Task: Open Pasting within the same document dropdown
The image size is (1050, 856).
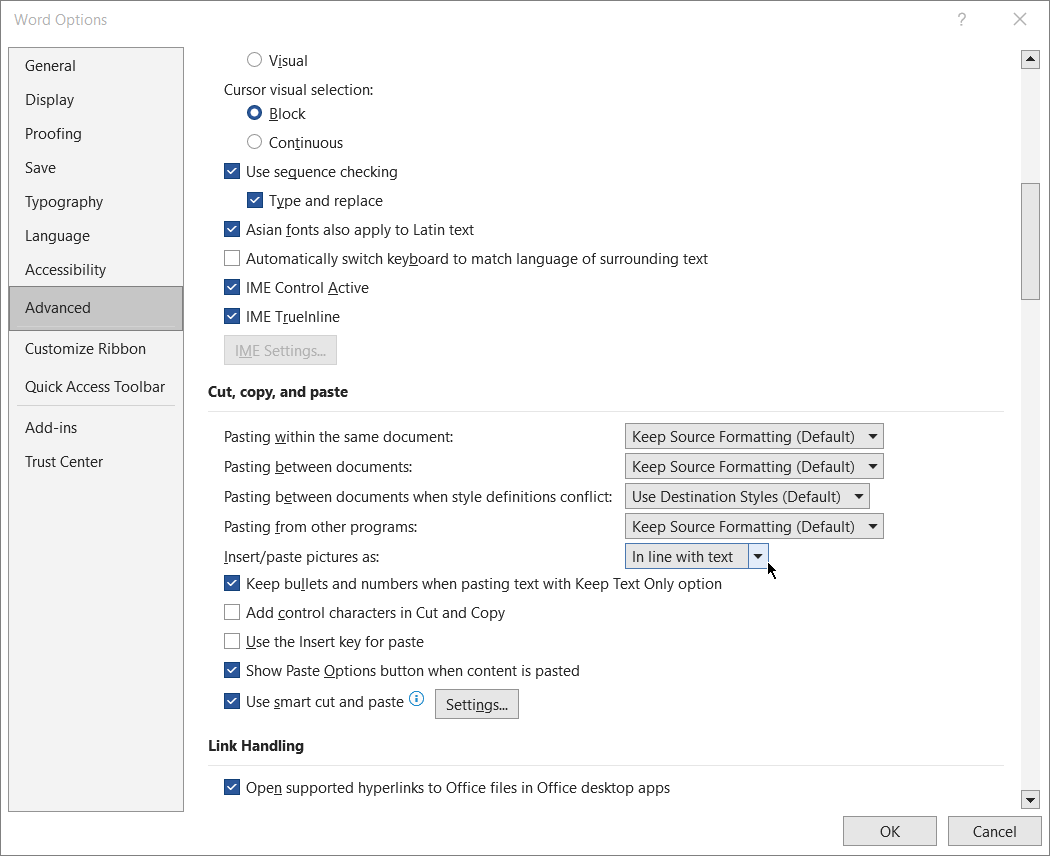Action: pyautogui.click(x=754, y=437)
